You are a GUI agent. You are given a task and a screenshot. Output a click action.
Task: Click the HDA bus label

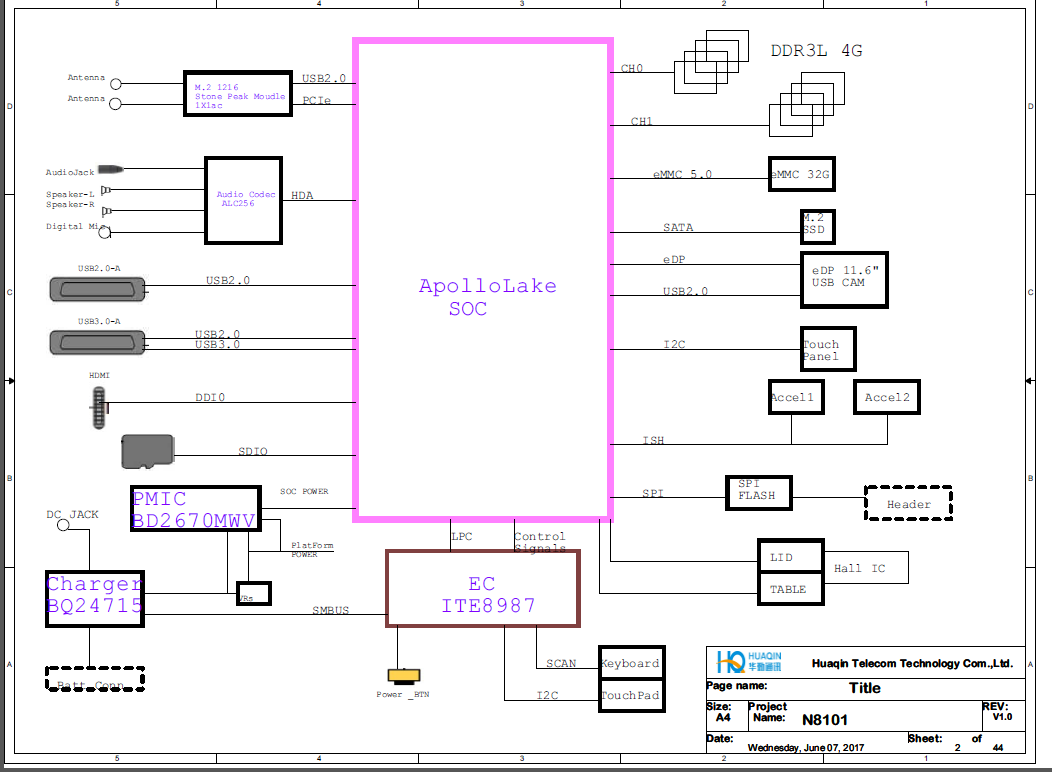click(x=302, y=196)
